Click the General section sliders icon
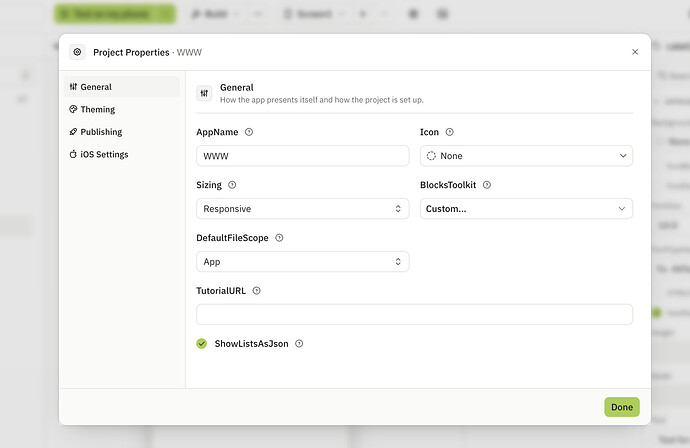The width and height of the screenshot is (690, 448). point(204,93)
